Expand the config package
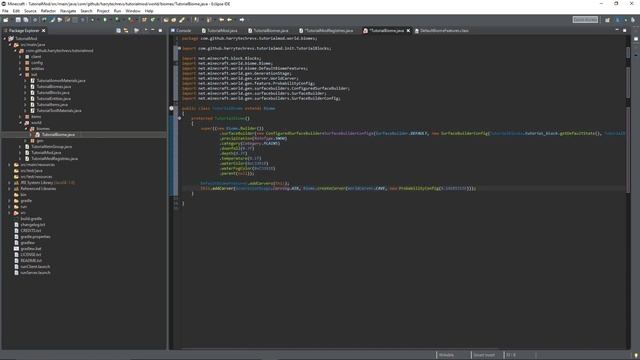 click(x=20, y=63)
